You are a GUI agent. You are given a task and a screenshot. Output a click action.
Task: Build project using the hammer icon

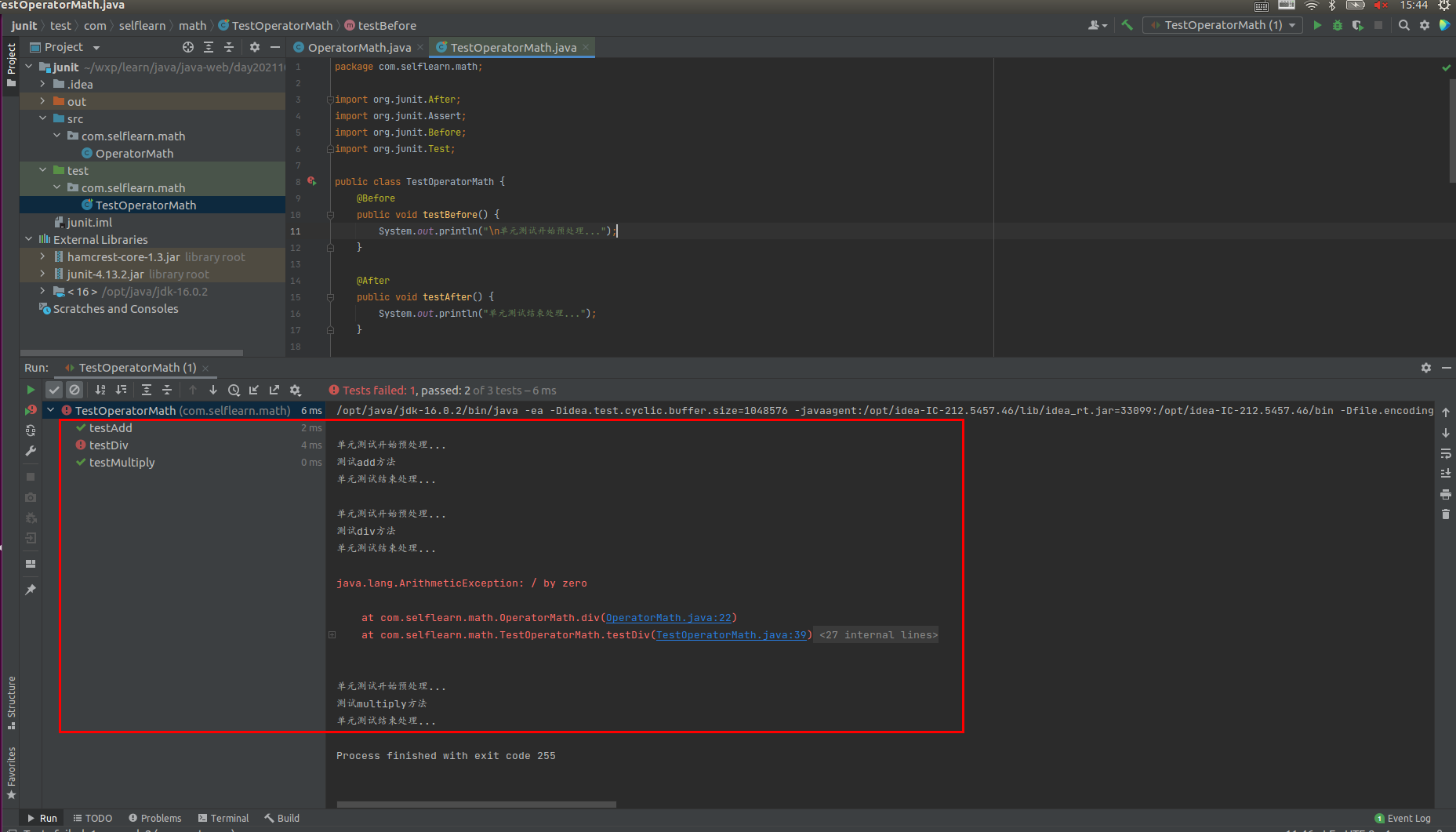tap(1127, 25)
